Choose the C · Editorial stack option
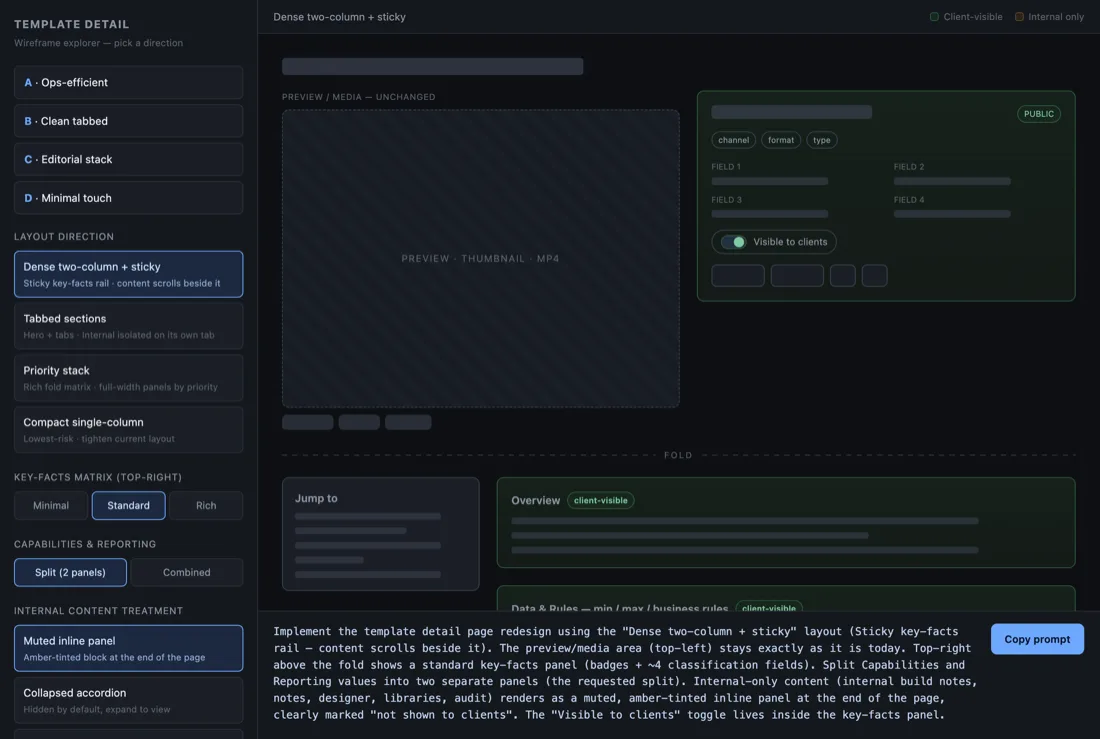Image resolution: width=1100 pixels, height=739 pixels. click(128, 159)
